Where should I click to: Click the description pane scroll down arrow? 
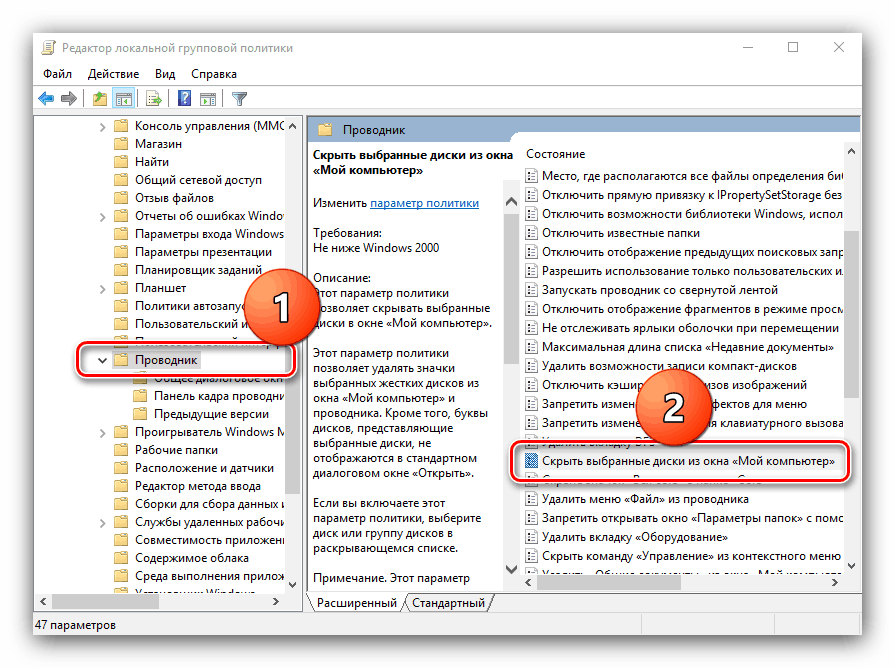511,569
